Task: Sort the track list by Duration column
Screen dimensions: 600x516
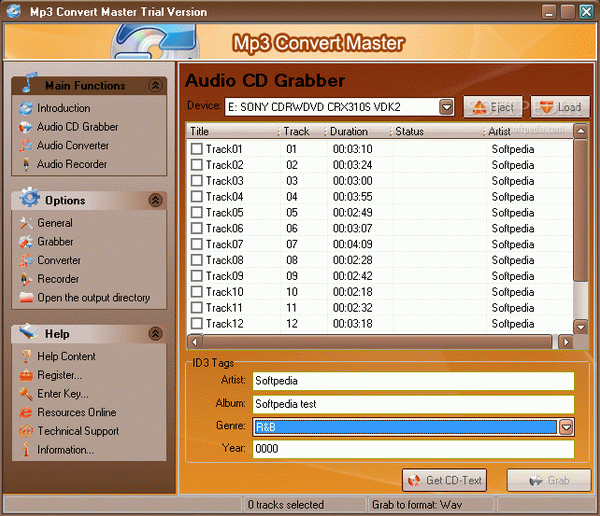Action: pos(358,132)
